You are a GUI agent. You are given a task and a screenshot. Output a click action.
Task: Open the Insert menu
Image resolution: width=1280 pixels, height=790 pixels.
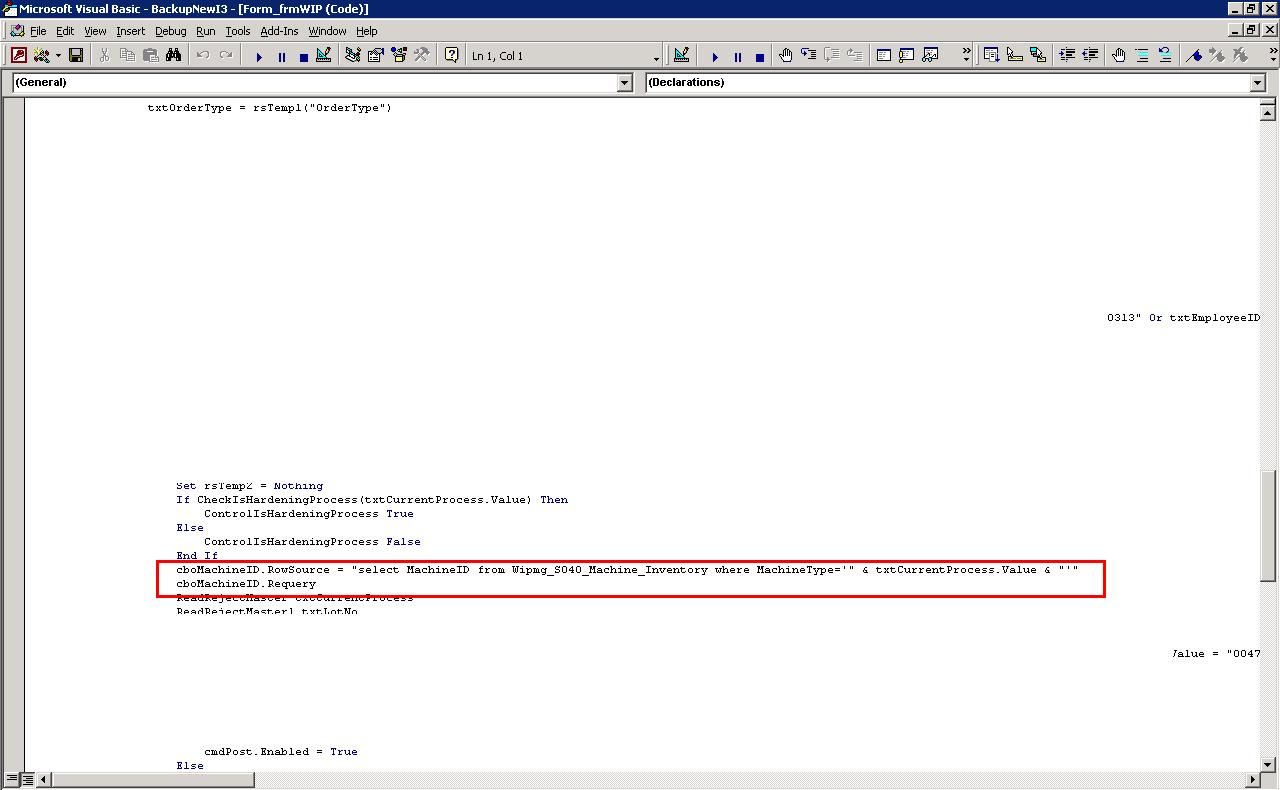[x=131, y=31]
